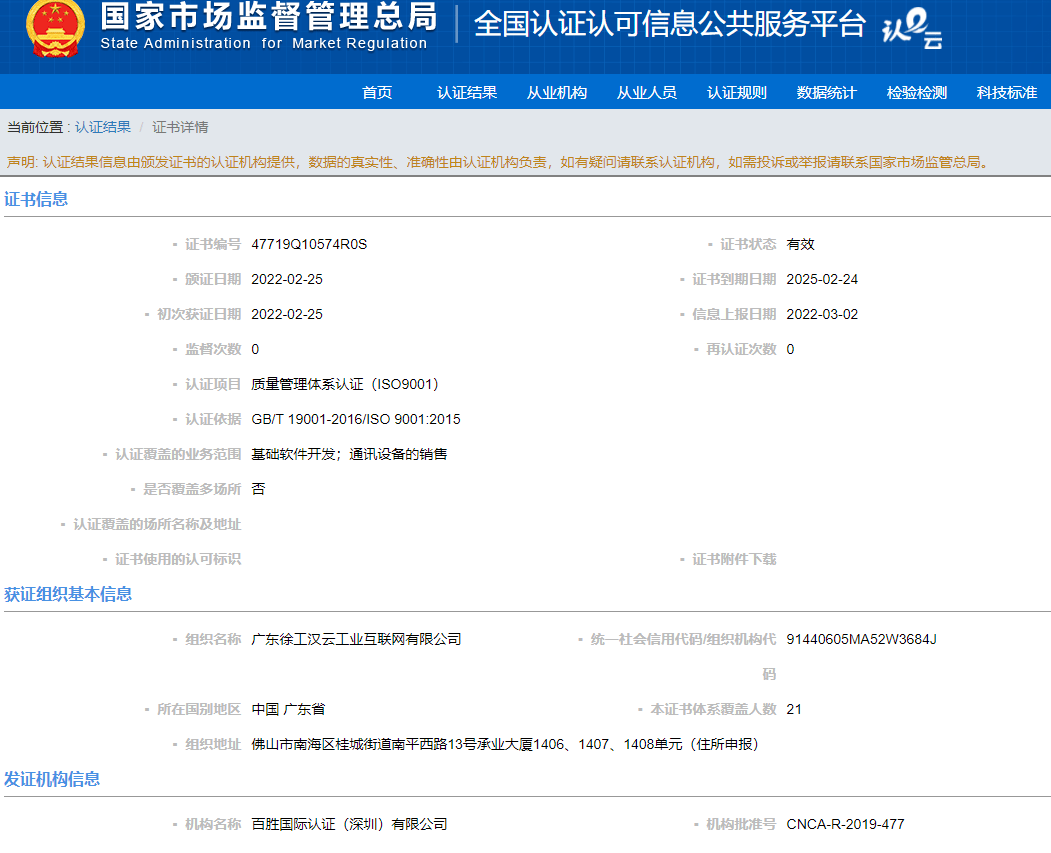The height and width of the screenshot is (853, 1051).
Task: Click certificate number 47719Q10574R0S
Action: pyautogui.click(x=309, y=244)
